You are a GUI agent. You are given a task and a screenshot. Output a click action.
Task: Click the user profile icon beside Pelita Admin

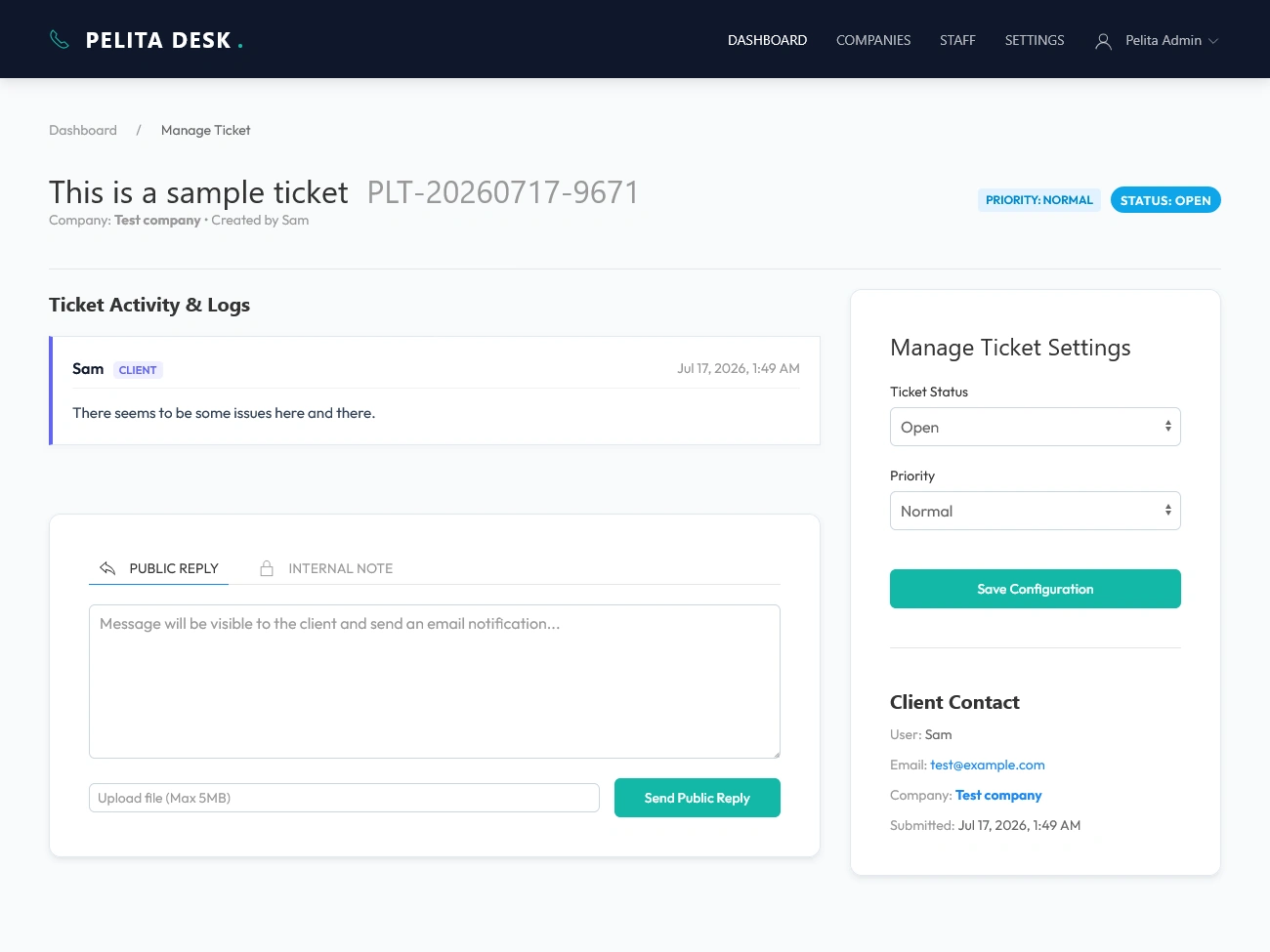pos(1103,41)
